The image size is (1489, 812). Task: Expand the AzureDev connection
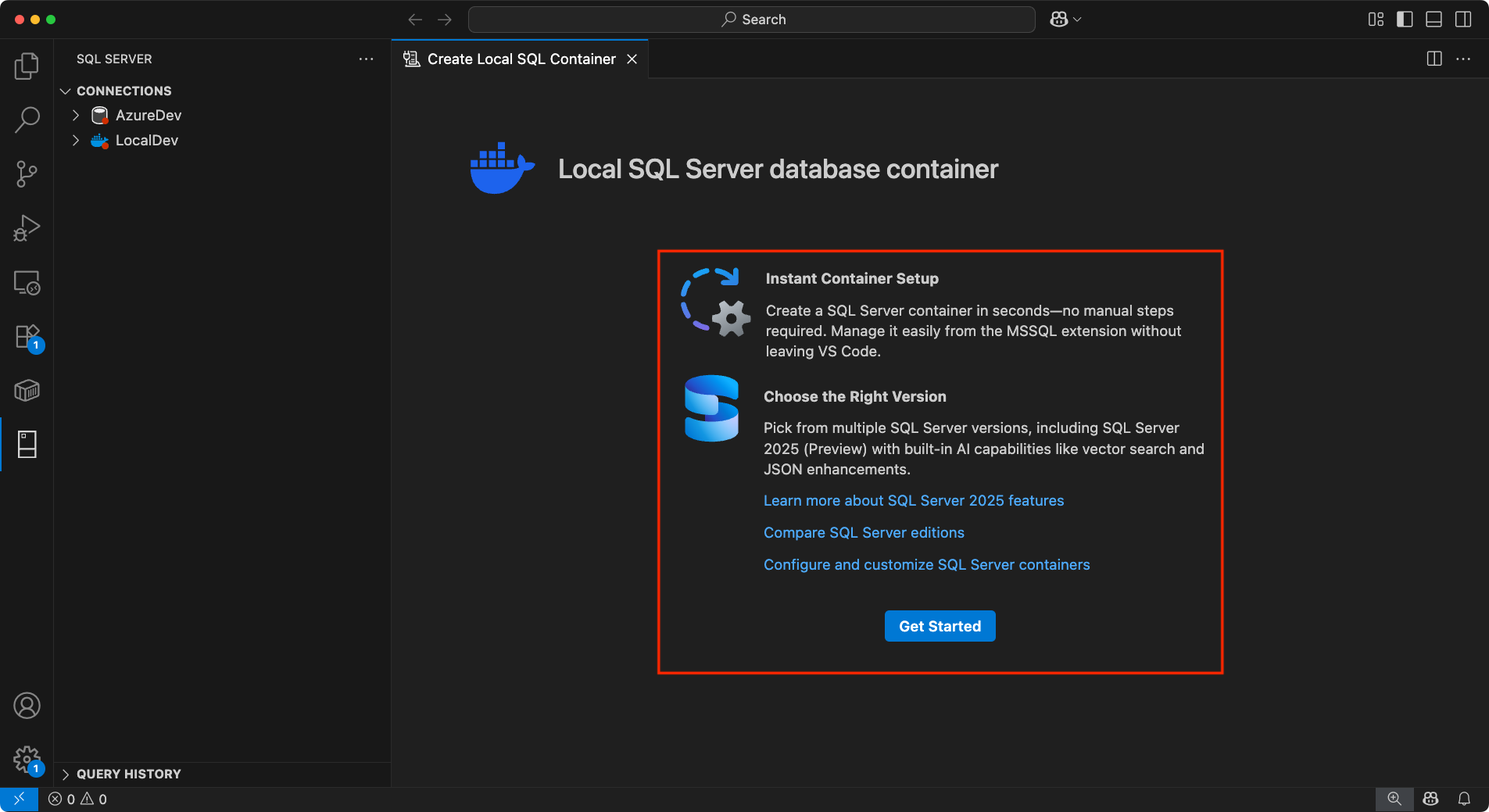tap(75, 115)
